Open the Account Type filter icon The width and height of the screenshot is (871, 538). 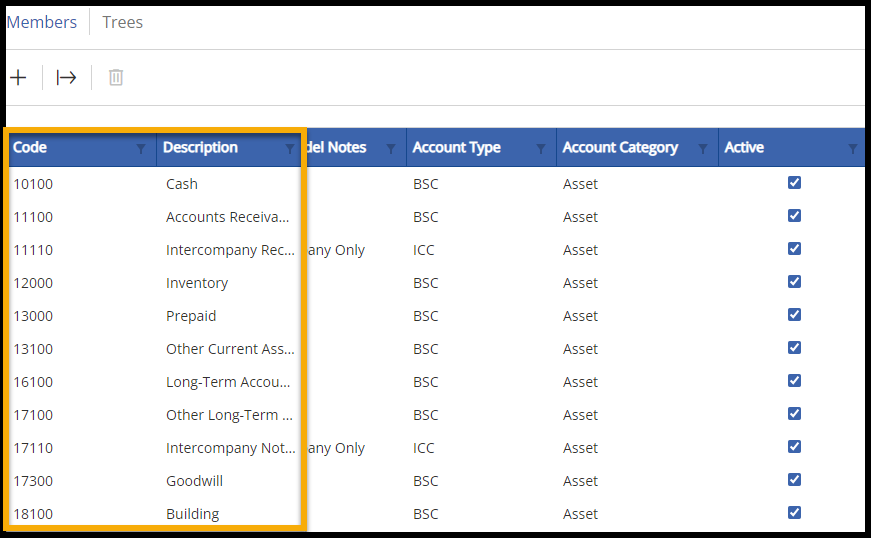pyautogui.click(x=541, y=149)
